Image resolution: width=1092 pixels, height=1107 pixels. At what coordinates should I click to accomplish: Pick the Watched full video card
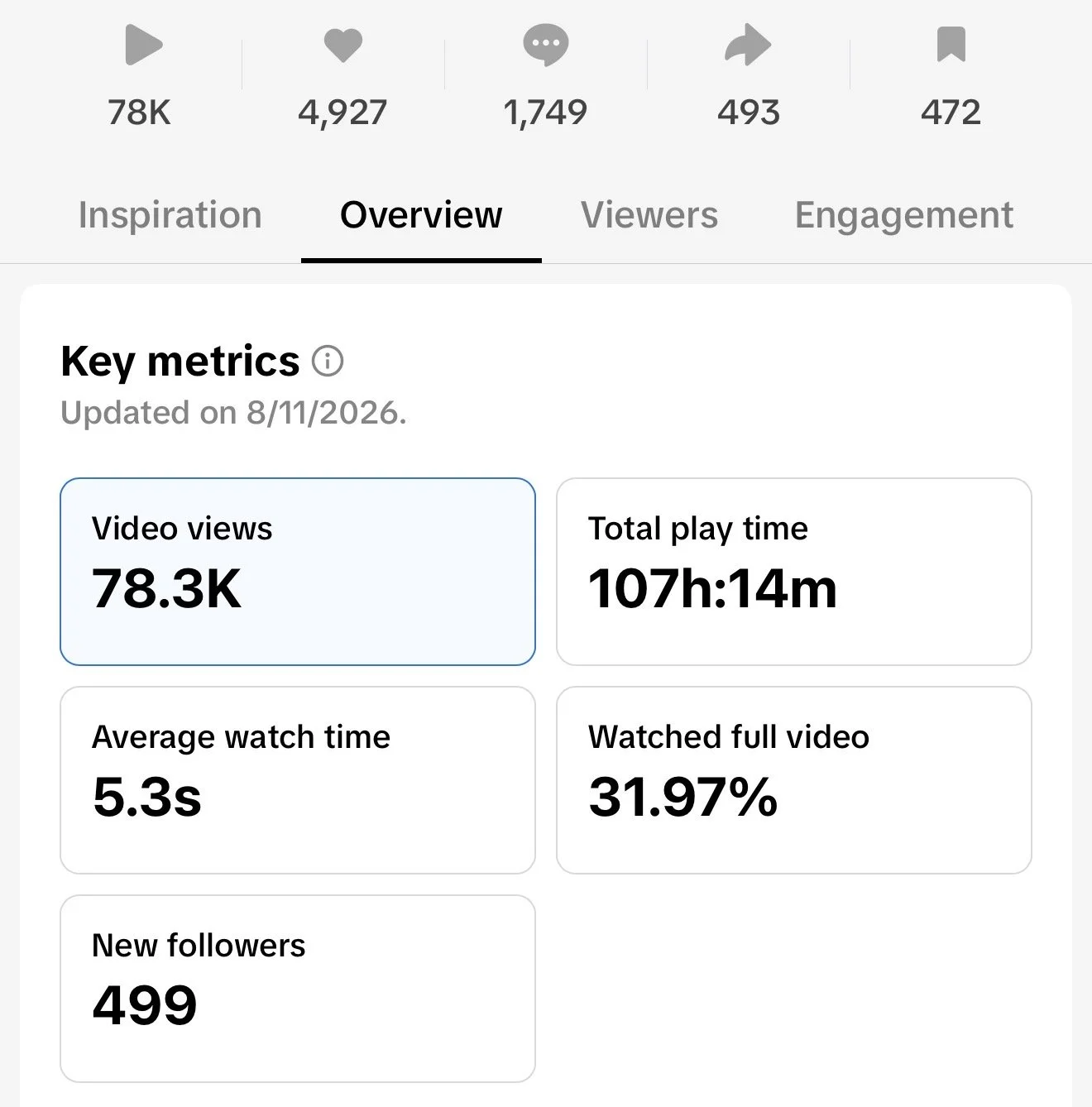click(x=794, y=780)
